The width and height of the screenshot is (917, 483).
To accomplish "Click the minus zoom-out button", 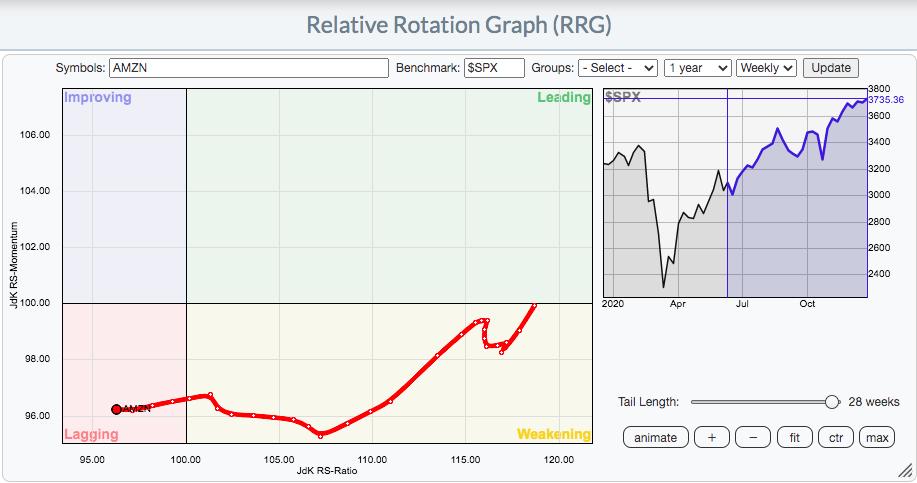I will [x=753, y=438].
